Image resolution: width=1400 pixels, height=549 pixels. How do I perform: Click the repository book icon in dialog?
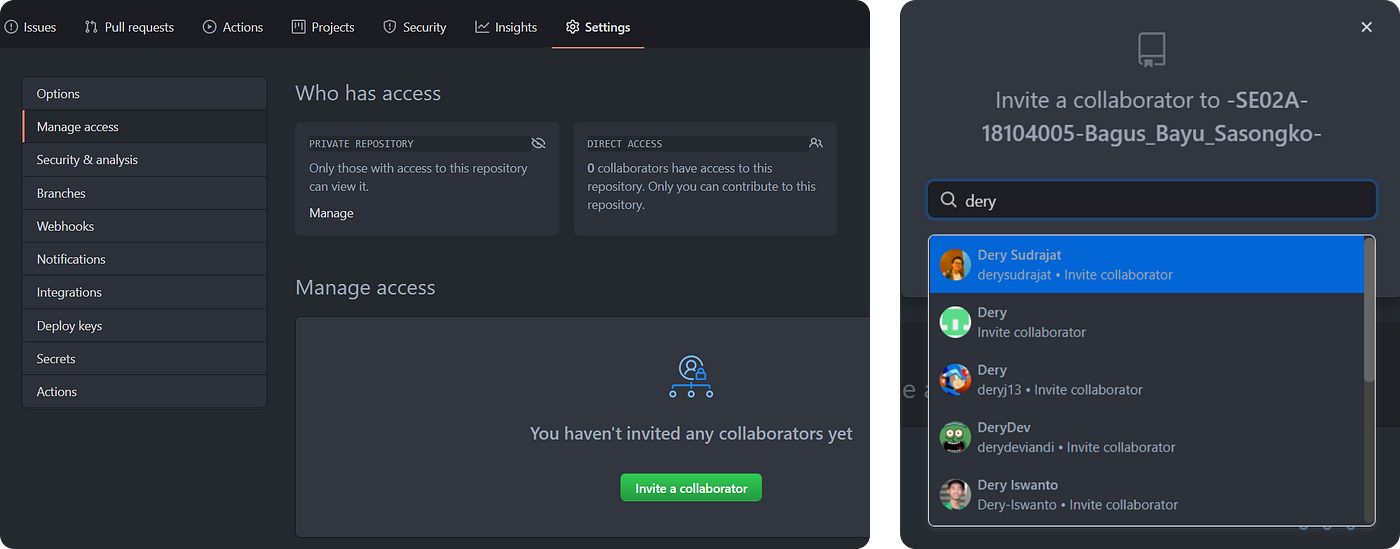pyautogui.click(x=1151, y=50)
